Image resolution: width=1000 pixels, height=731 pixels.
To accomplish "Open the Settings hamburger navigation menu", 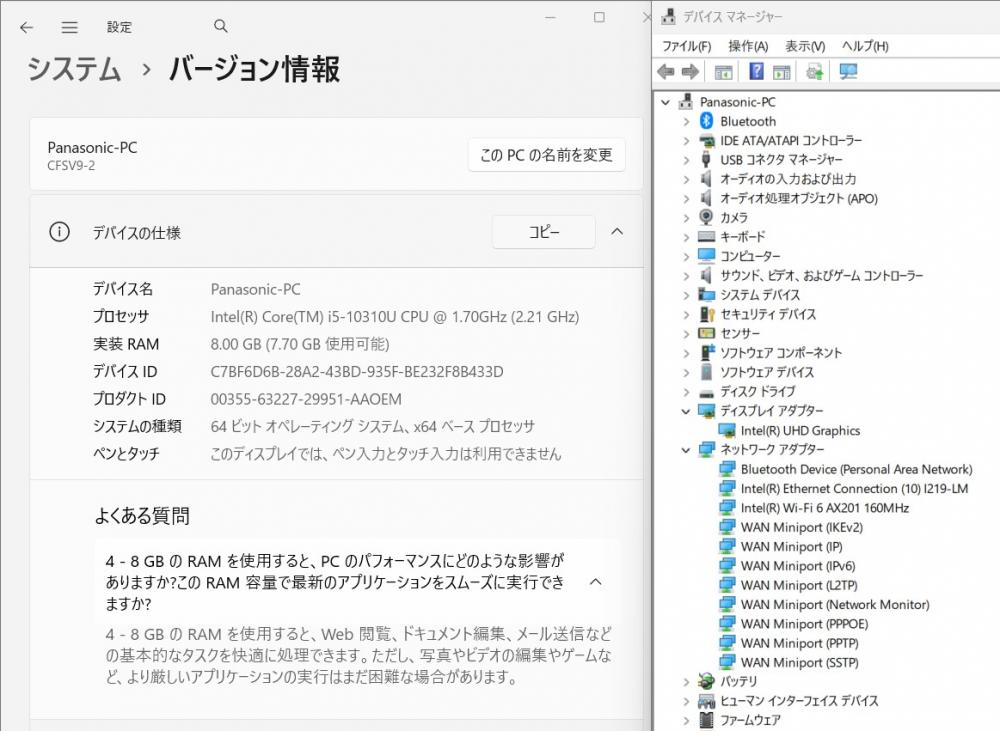I will (x=70, y=27).
